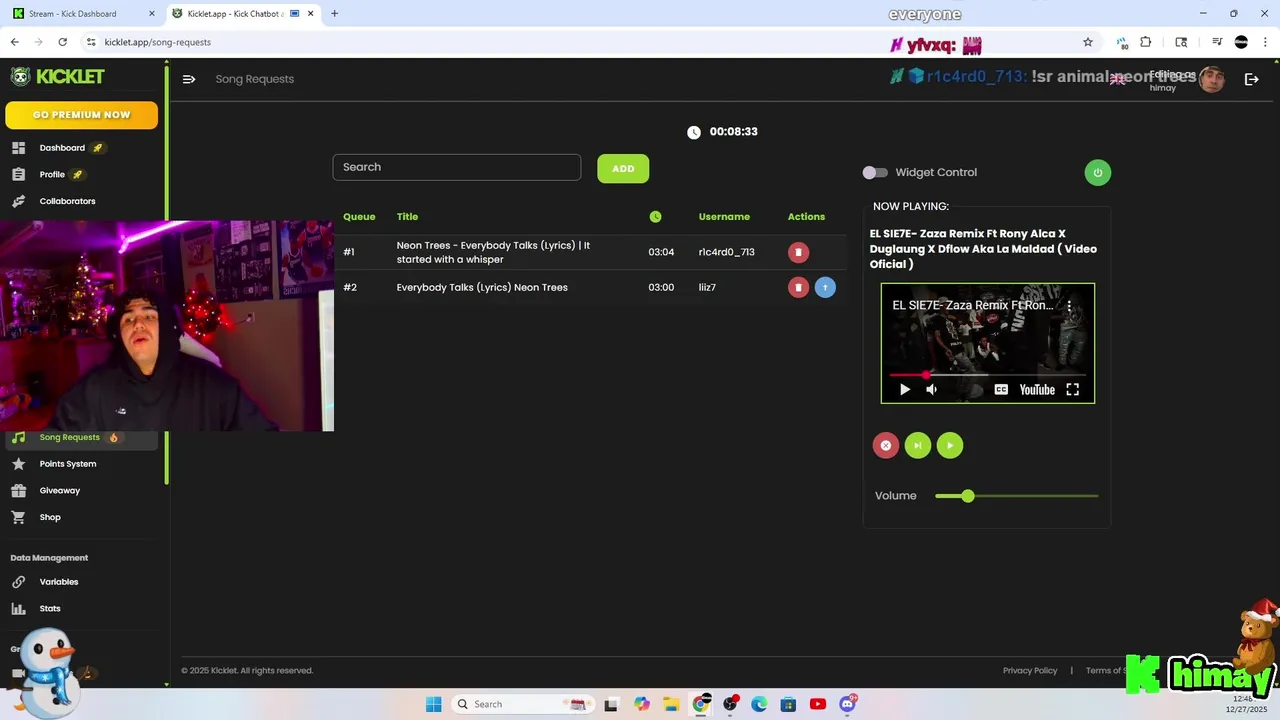Click the song Search input field
The image size is (1280, 720).
coord(456,167)
